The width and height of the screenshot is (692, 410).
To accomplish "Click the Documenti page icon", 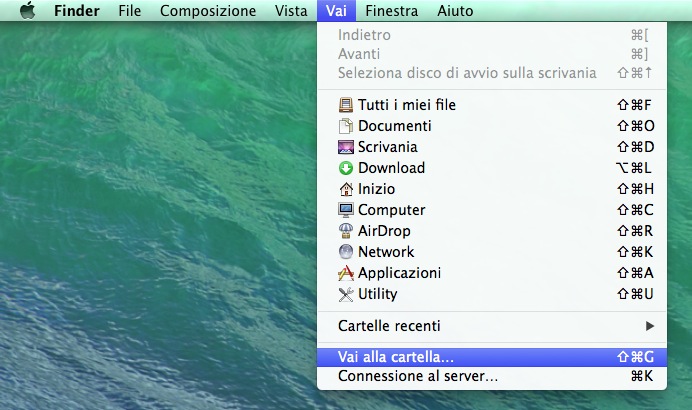I will tap(346, 126).
